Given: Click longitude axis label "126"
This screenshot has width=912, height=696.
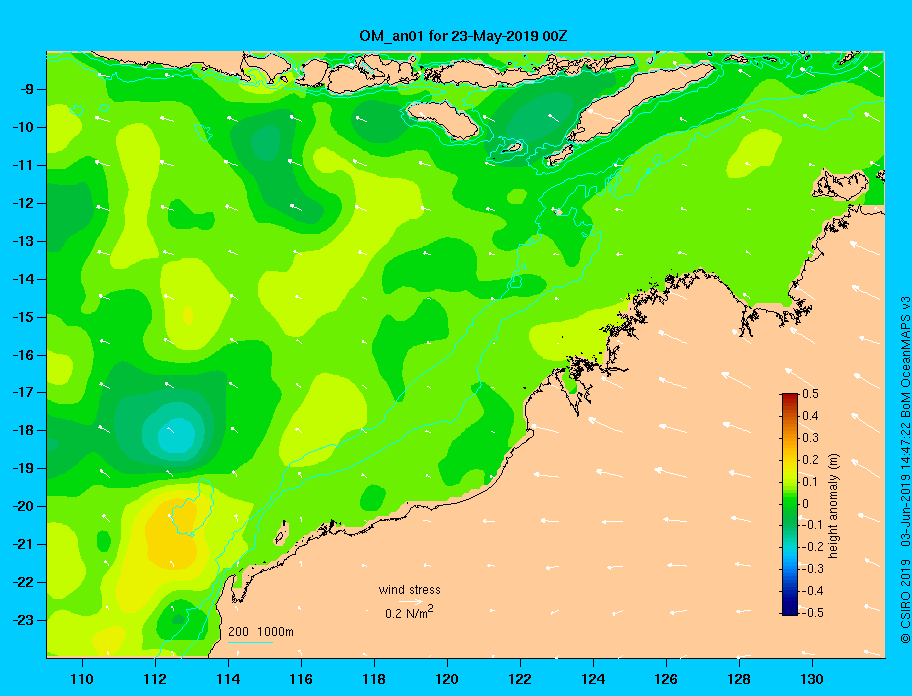Looking at the screenshot, I should tap(666, 679).
